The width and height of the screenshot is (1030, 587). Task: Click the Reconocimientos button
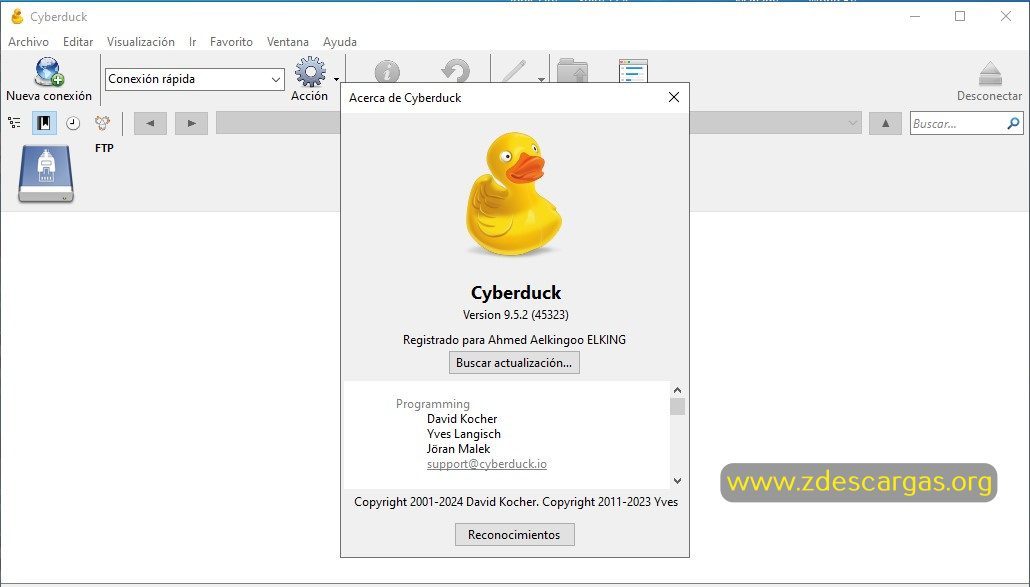(514, 534)
